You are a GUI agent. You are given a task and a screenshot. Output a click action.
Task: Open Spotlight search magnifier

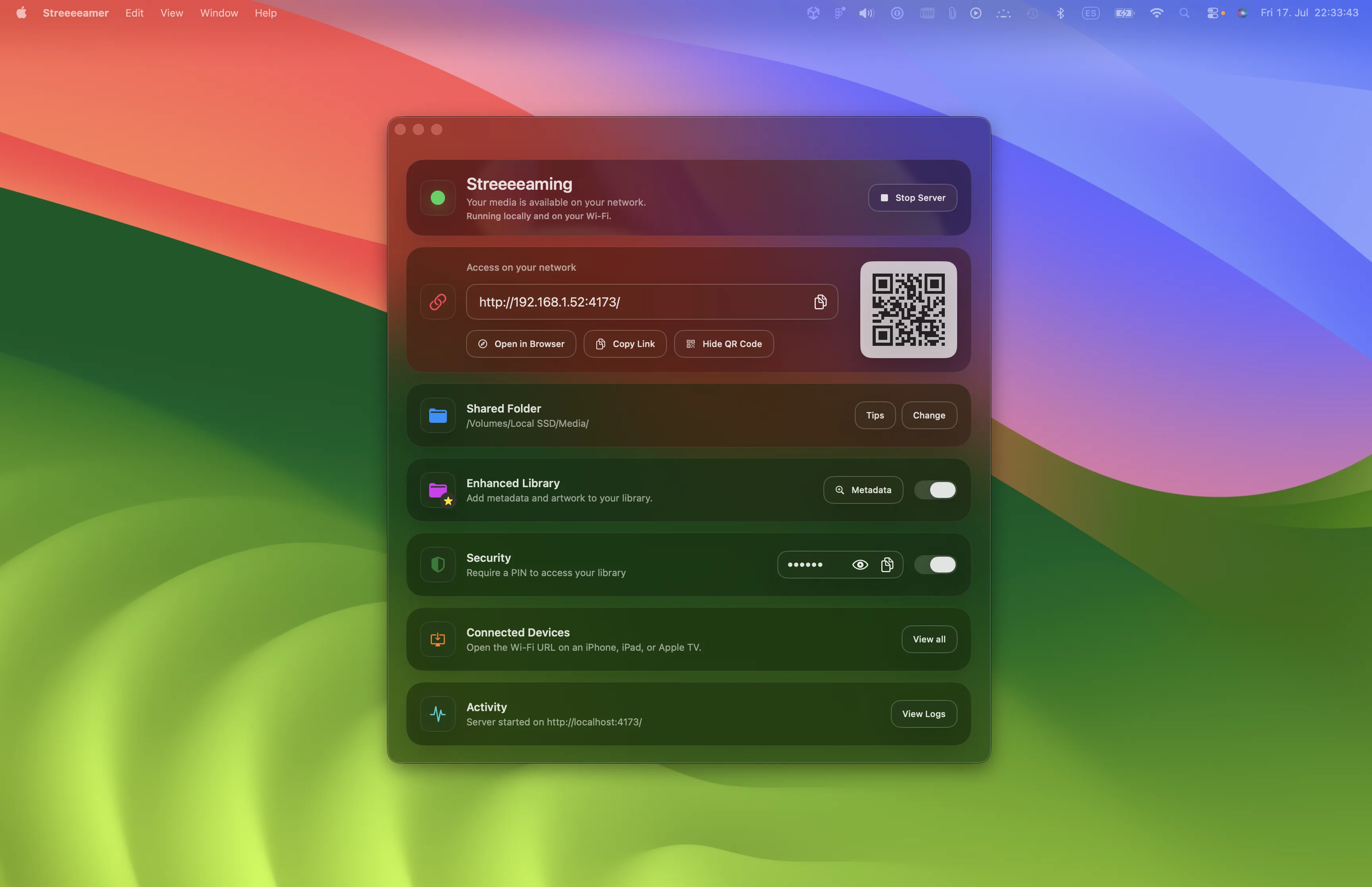coord(1184,13)
